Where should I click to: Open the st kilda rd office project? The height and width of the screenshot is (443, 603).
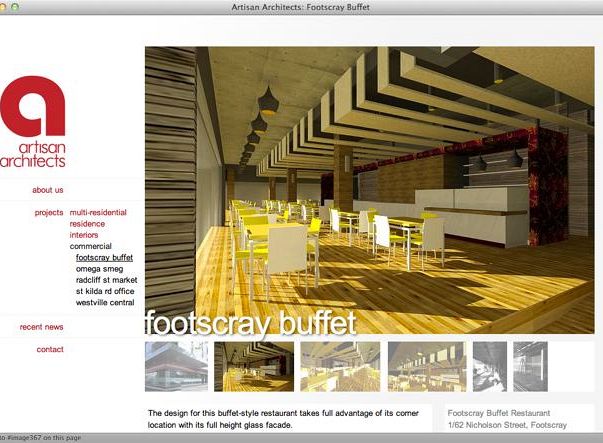(105, 291)
